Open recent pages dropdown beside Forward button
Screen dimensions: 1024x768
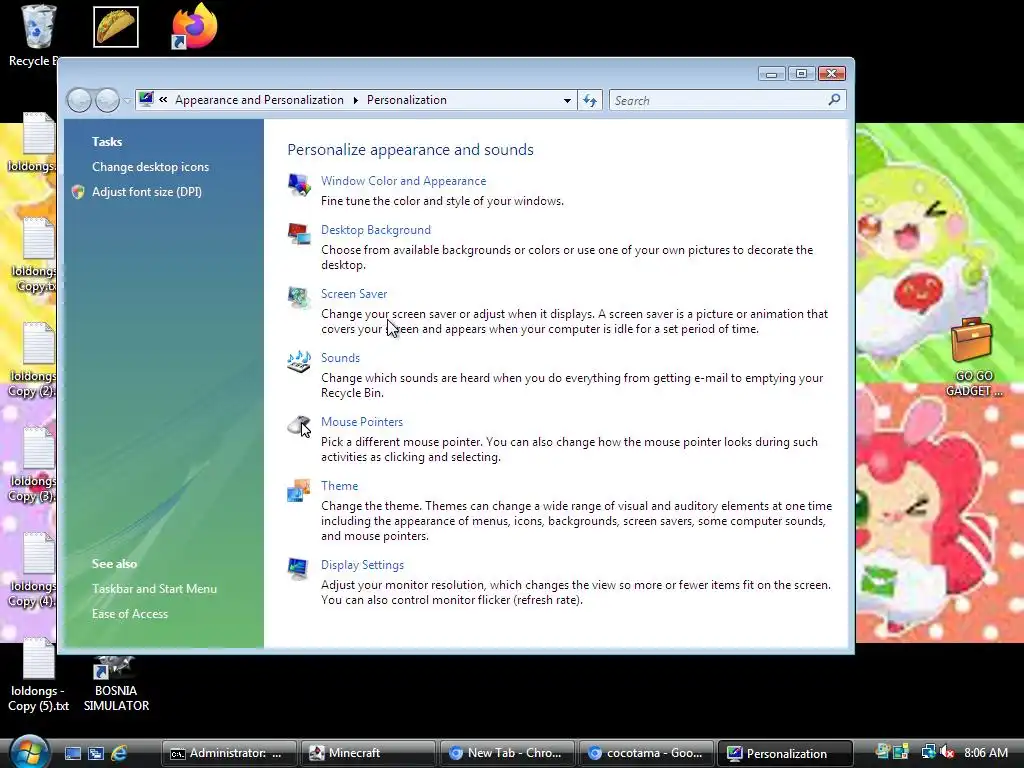pos(127,101)
